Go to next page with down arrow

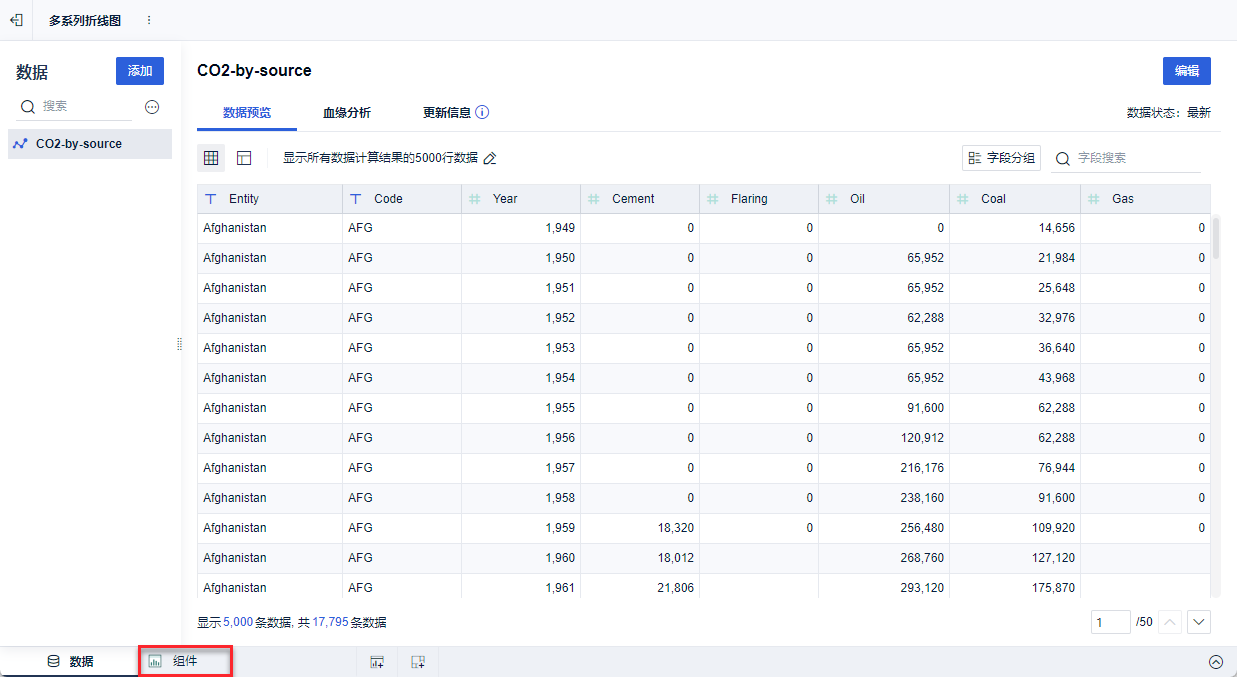pos(1200,622)
